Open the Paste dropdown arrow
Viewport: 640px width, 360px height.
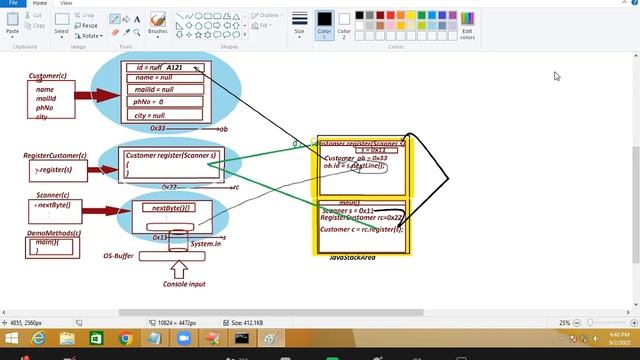click(12, 37)
